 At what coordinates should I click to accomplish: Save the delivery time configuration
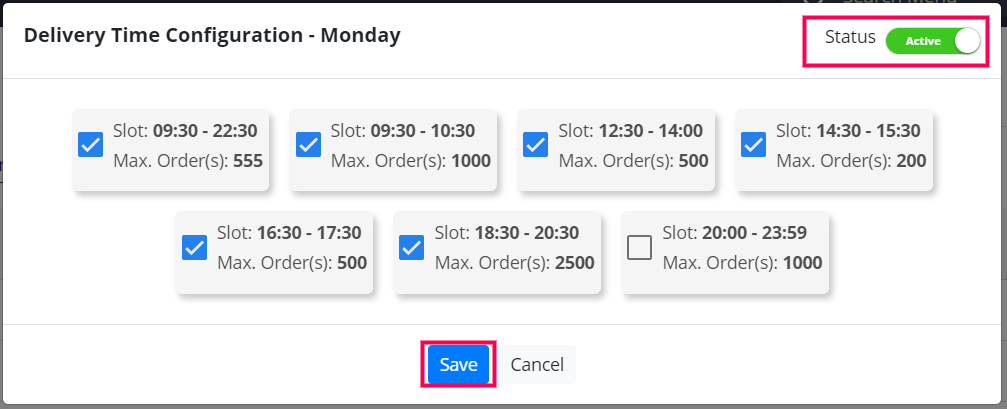pos(459,365)
